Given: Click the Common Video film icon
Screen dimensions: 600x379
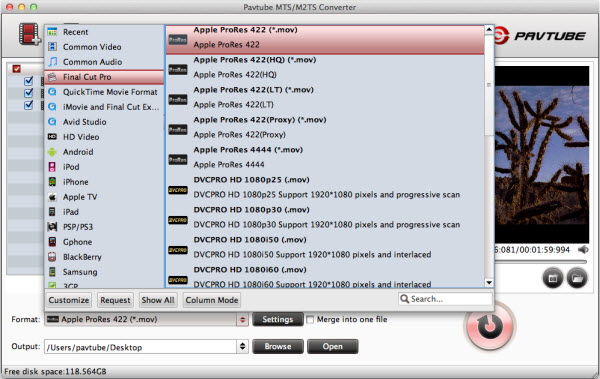Looking at the screenshot, I should point(52,47).
